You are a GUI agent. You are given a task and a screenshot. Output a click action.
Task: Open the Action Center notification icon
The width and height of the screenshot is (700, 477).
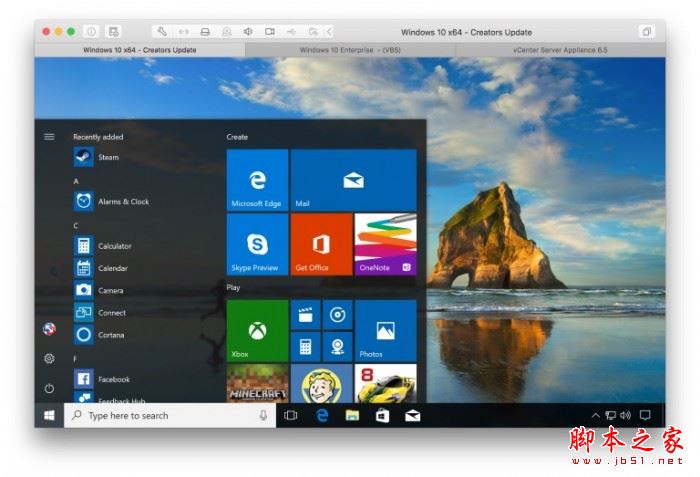pos(645,416)
